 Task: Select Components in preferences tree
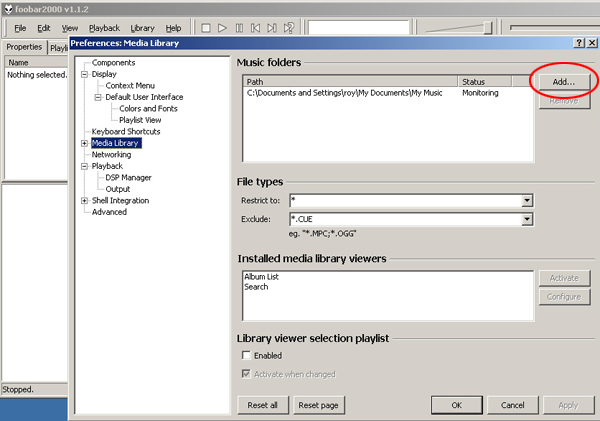(113, 62)
